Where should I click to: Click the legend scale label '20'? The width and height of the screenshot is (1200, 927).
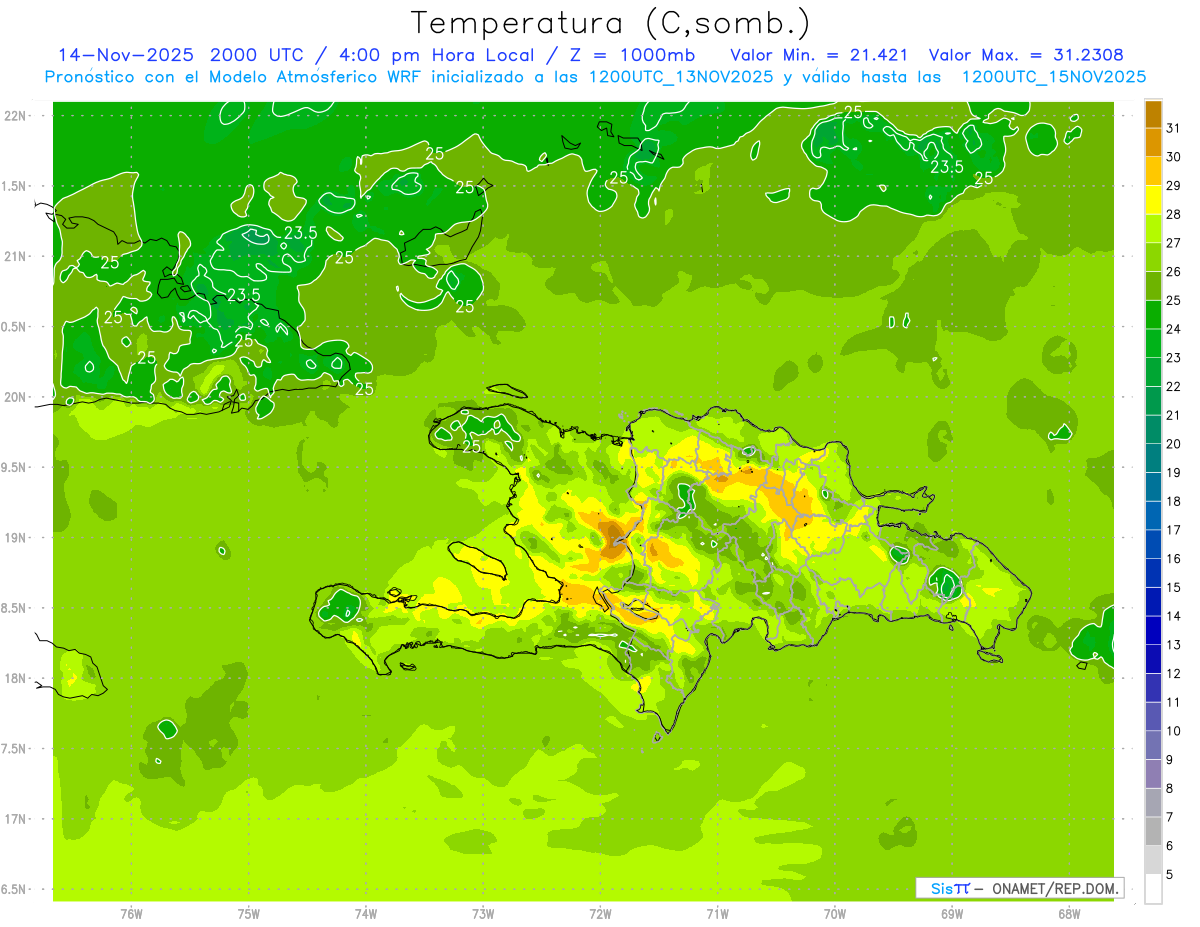pyautogui.click(x=1174, y=444)
